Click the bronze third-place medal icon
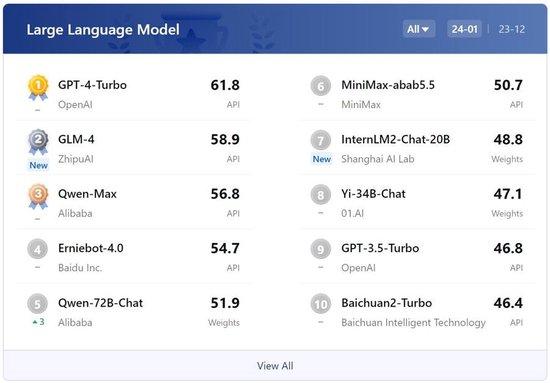 38,196
